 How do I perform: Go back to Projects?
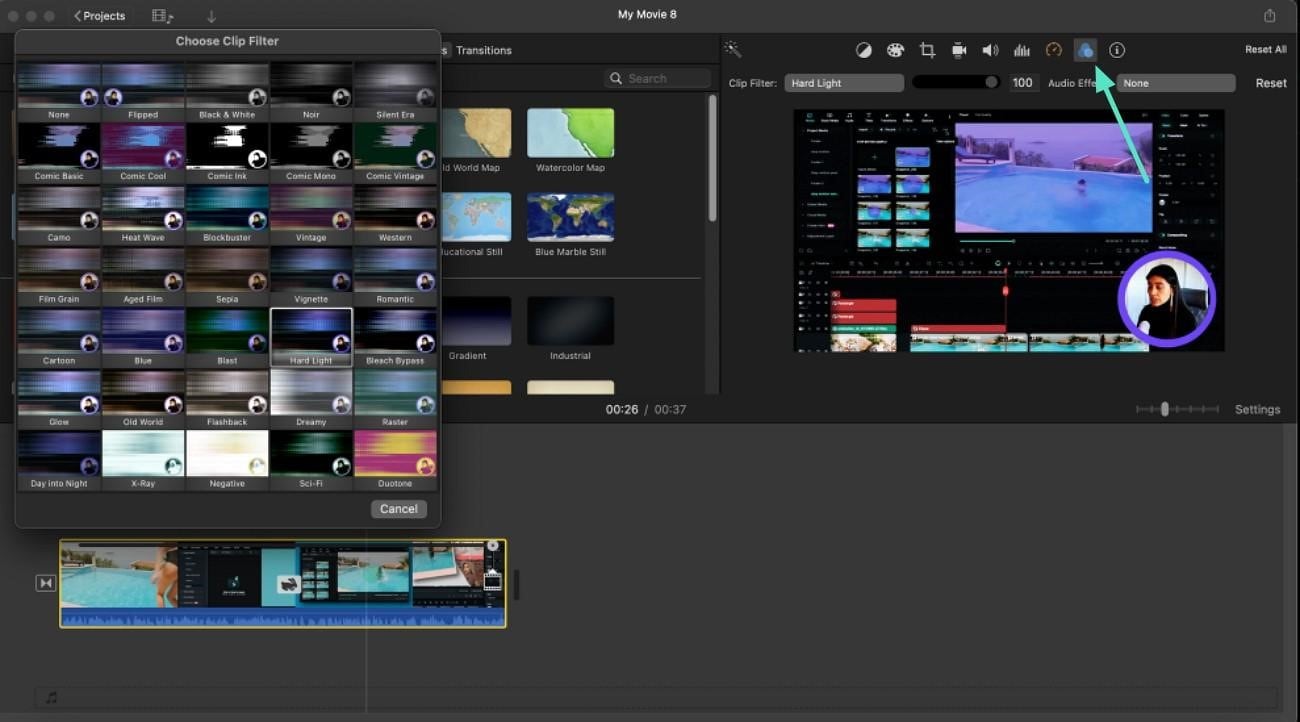[100, 16]
